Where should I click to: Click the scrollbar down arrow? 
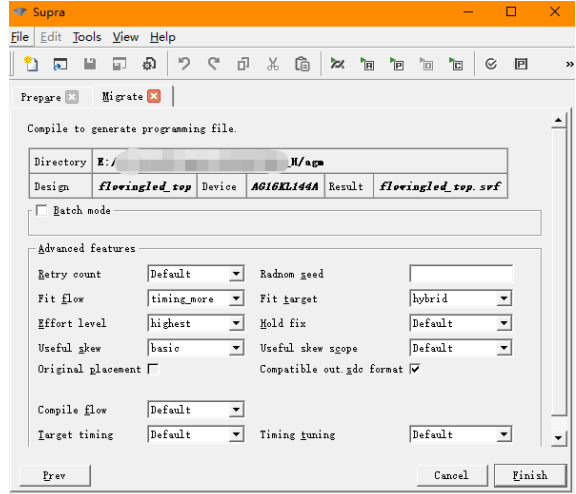click(558, 438)
